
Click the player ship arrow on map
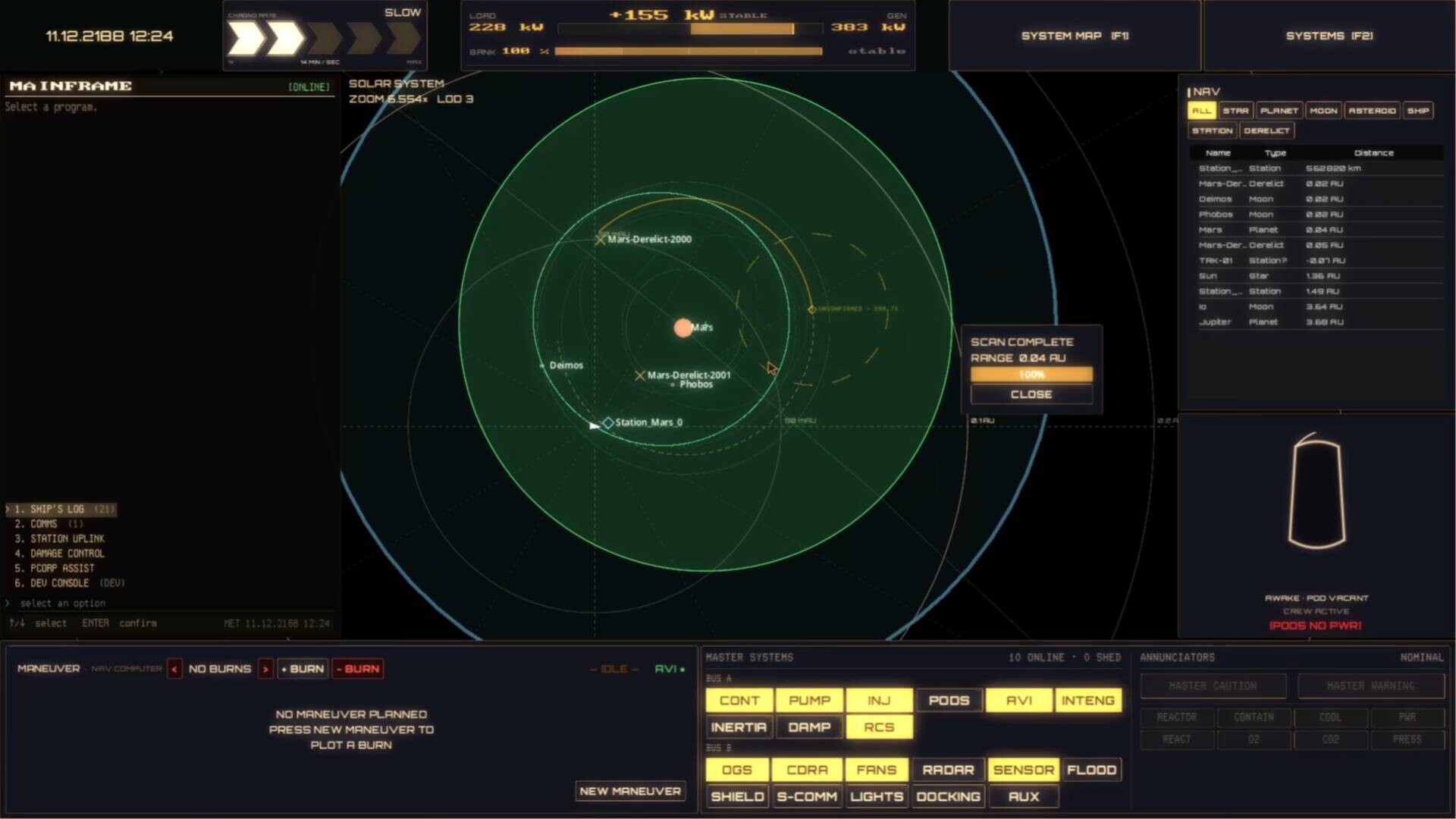click(594, 426)
